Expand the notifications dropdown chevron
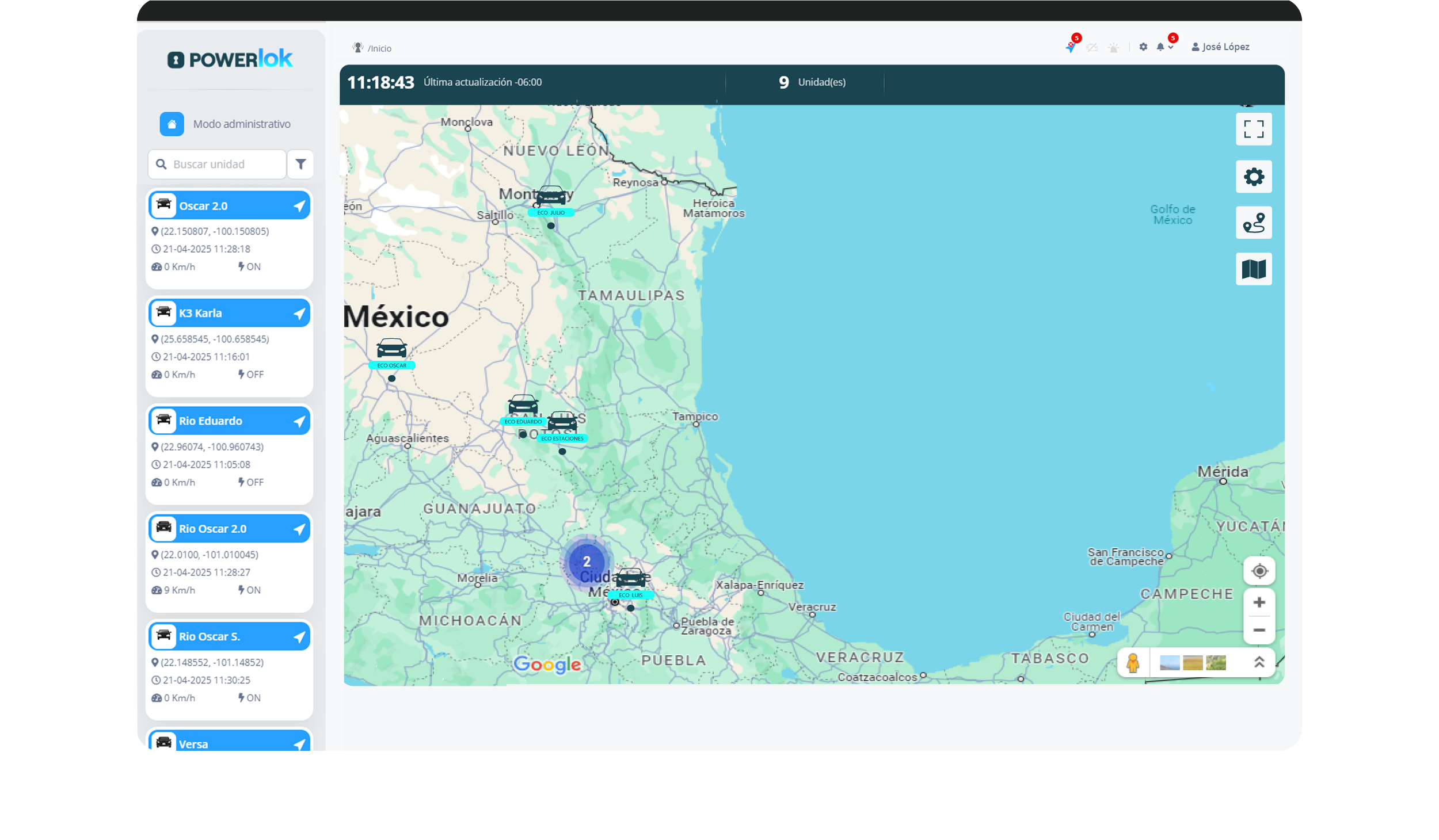 pyautogui.click(x=1171, y=47)
